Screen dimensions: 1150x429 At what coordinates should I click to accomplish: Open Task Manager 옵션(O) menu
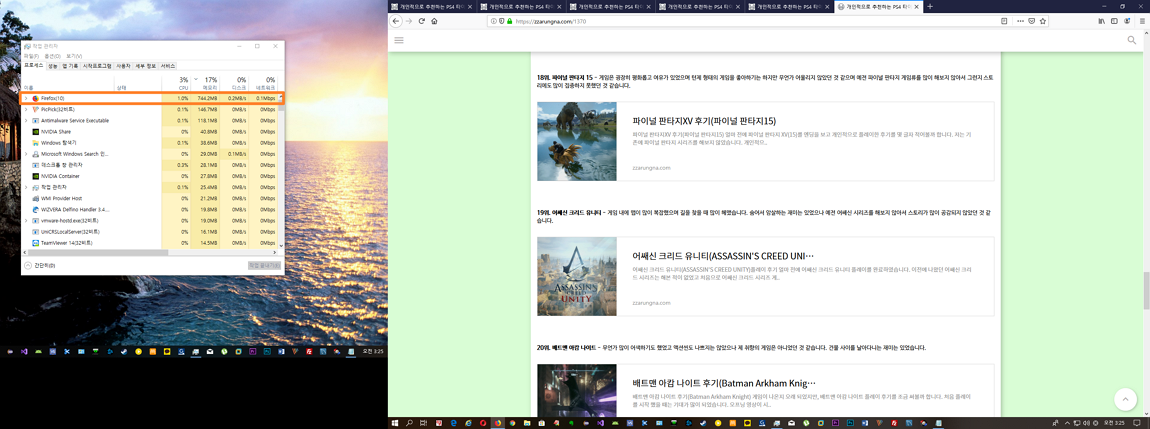tap(52, 56)
